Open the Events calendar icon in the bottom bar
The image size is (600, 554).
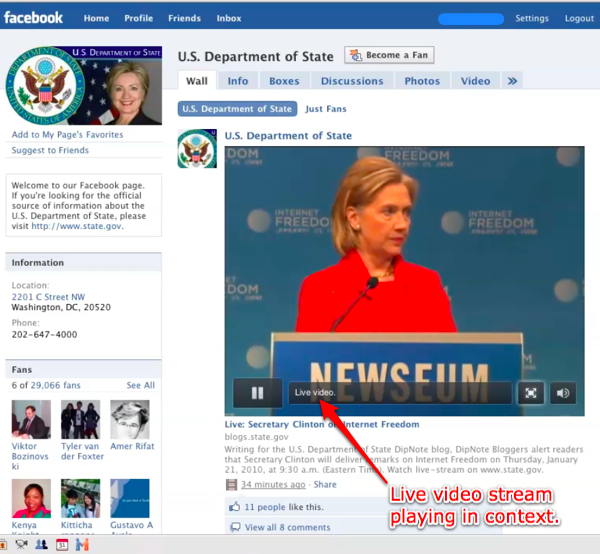62,544
